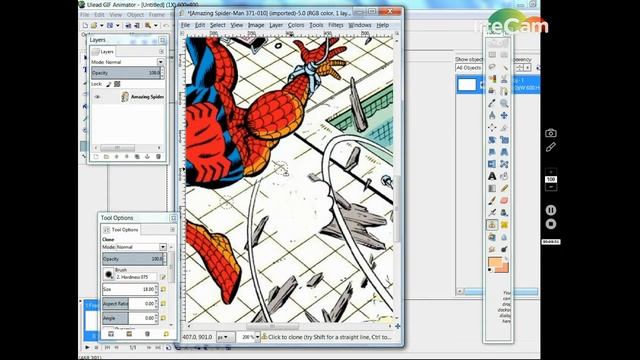Open Layers Mode dropdown arrow
Screen dimensions: 640x360
pyautogui.click(x=160, y=62)
